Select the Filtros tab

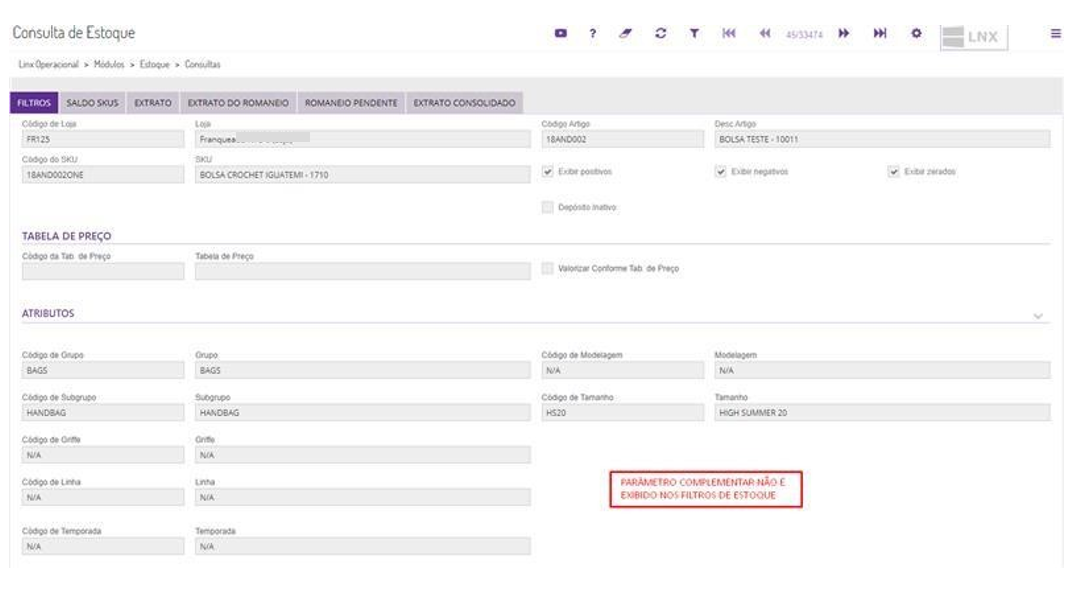(34, 103)
